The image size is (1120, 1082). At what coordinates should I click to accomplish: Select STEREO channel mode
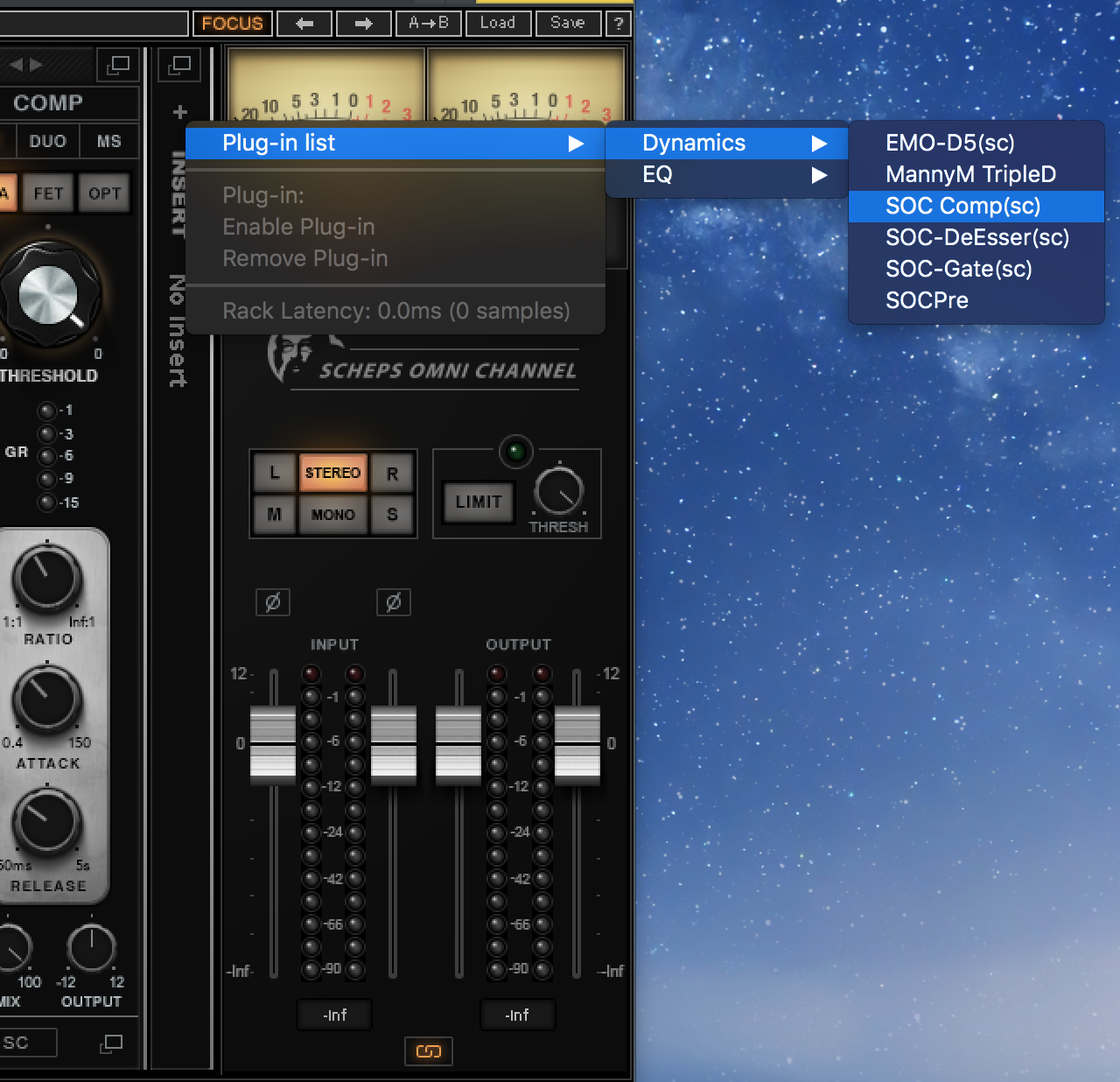(332, 473)
